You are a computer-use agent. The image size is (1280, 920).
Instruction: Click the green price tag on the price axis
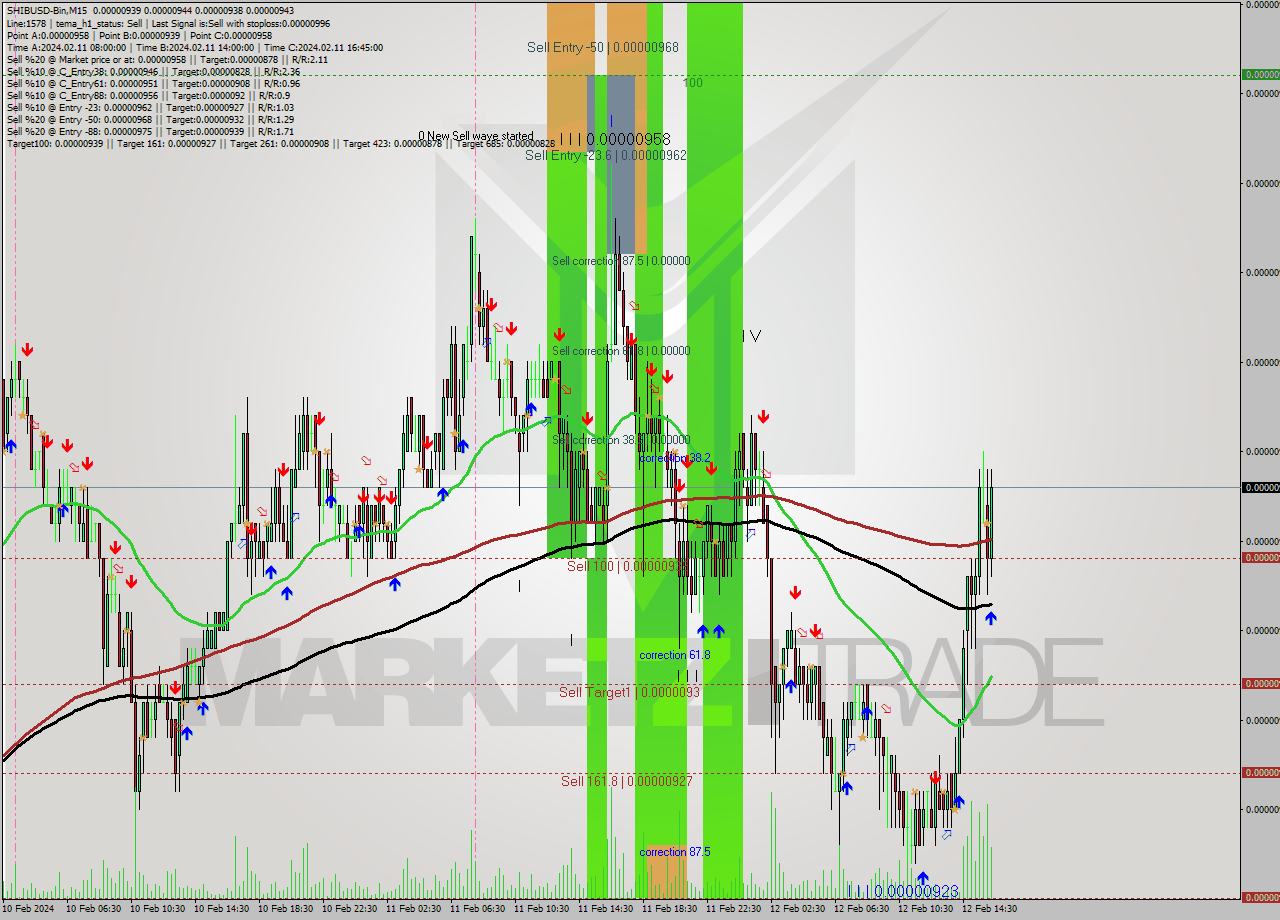(x=1260, y=74)
